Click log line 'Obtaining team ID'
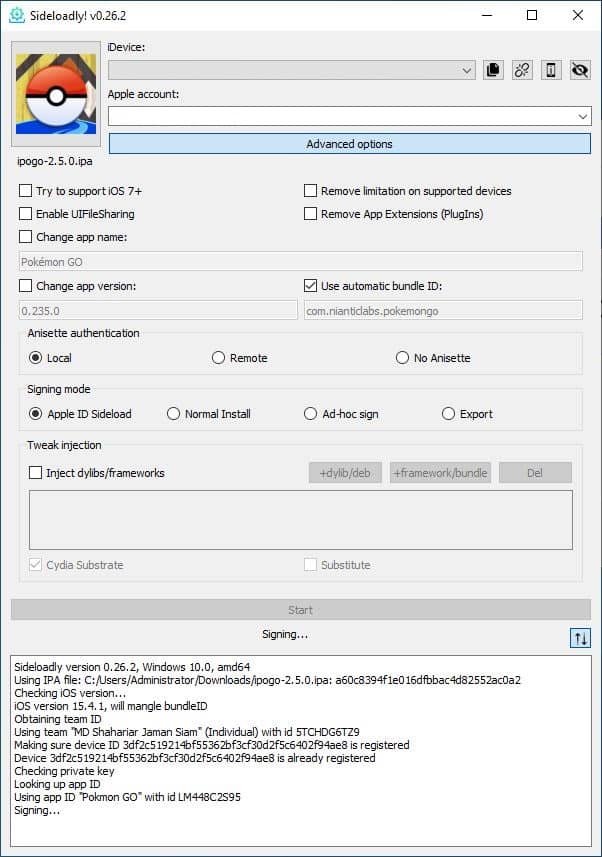Viewport: 602px width, 857px height. tap(57, 719)
